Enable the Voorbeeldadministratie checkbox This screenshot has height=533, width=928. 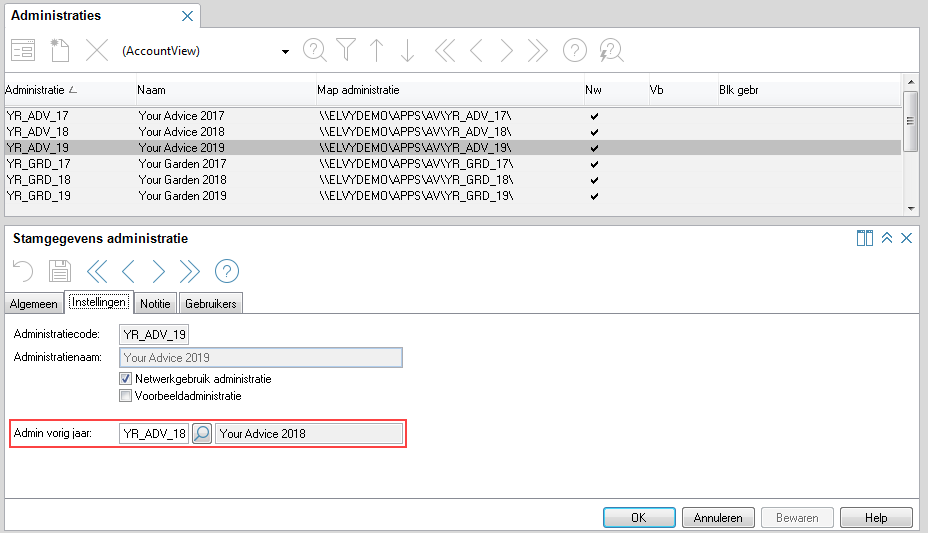[x=126, y=396]
